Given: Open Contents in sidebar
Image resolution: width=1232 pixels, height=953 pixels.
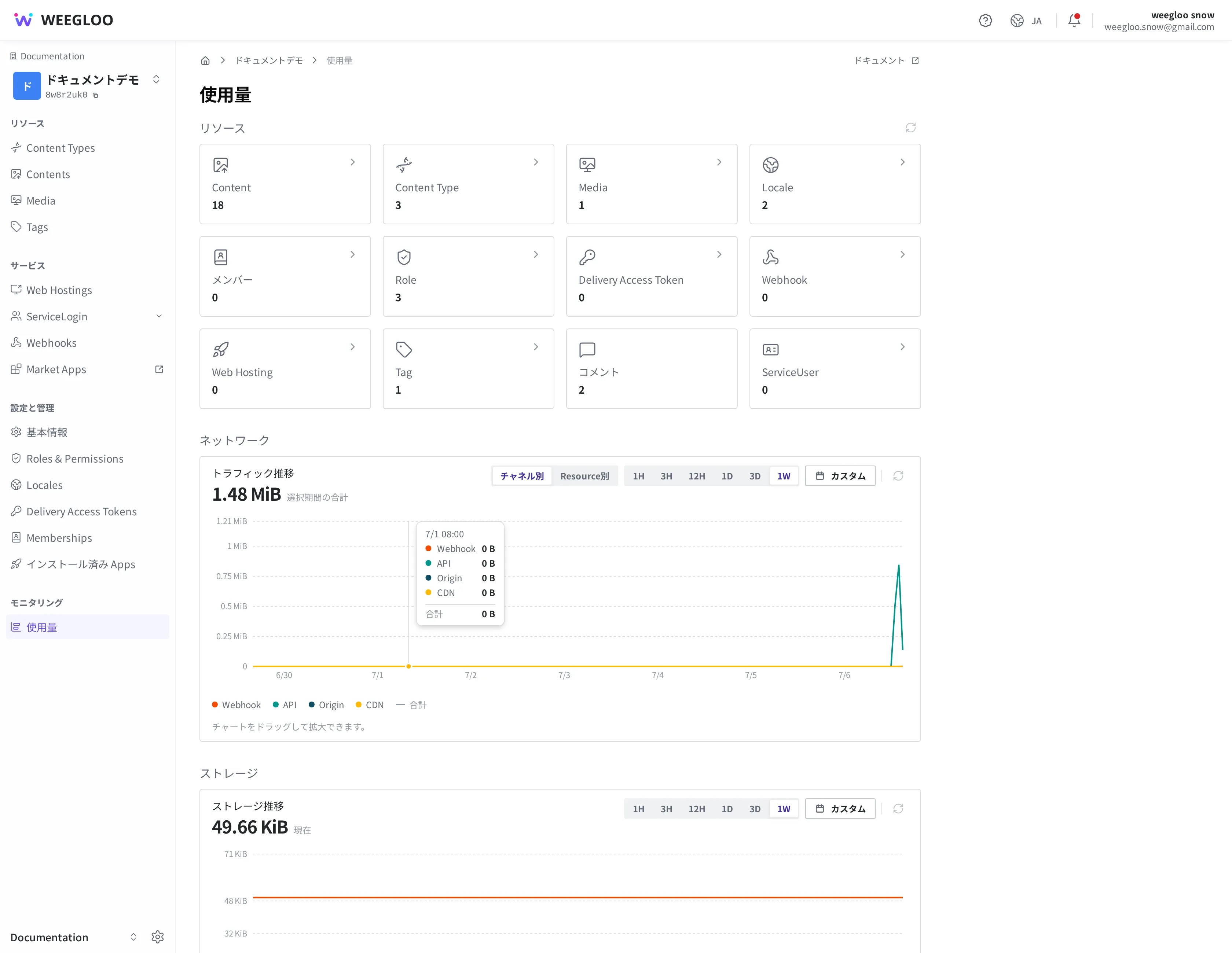Looking at the screenshot, I should point(87,174).
